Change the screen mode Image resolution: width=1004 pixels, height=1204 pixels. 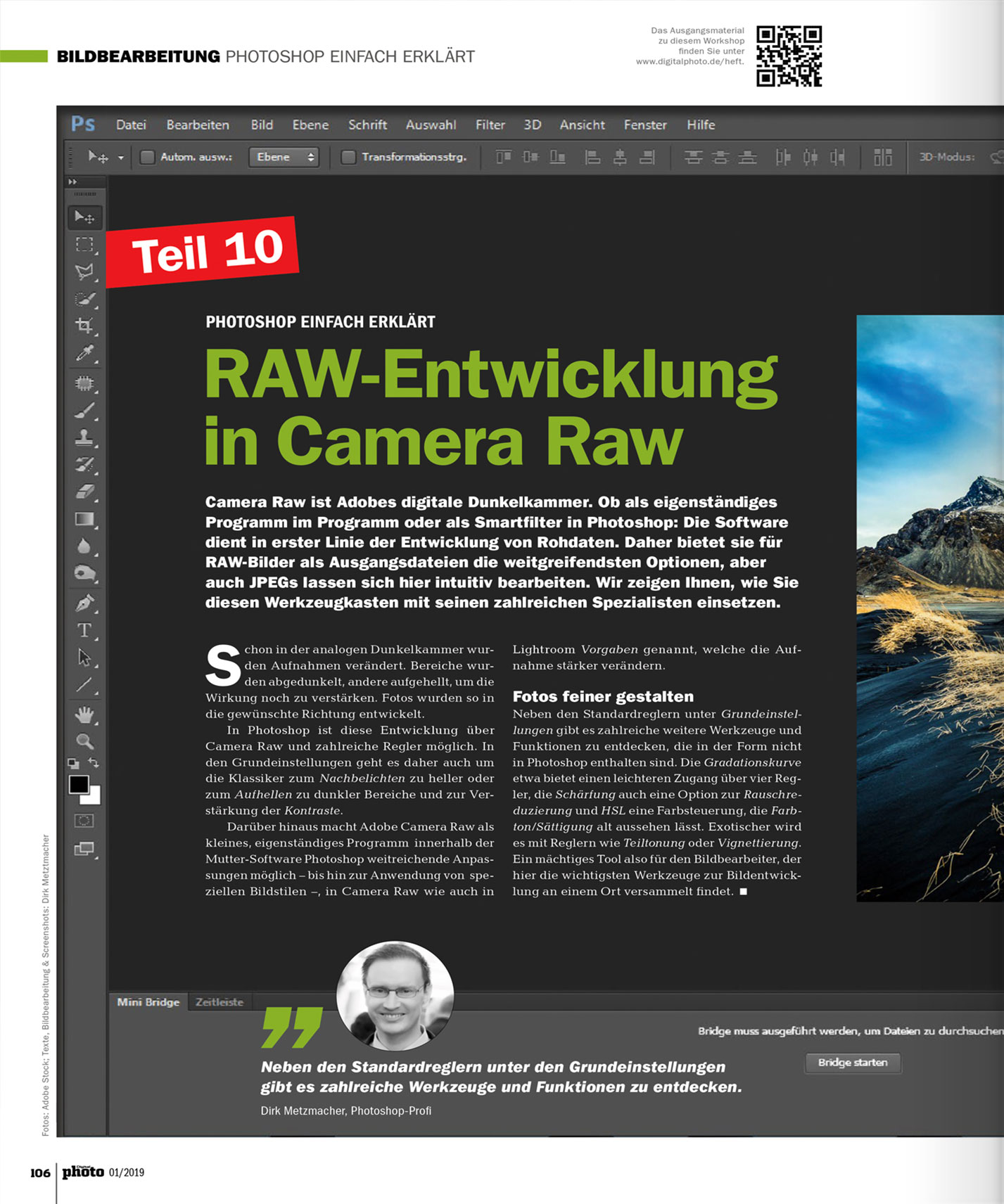pyautogui.click(x=84, y=849)
